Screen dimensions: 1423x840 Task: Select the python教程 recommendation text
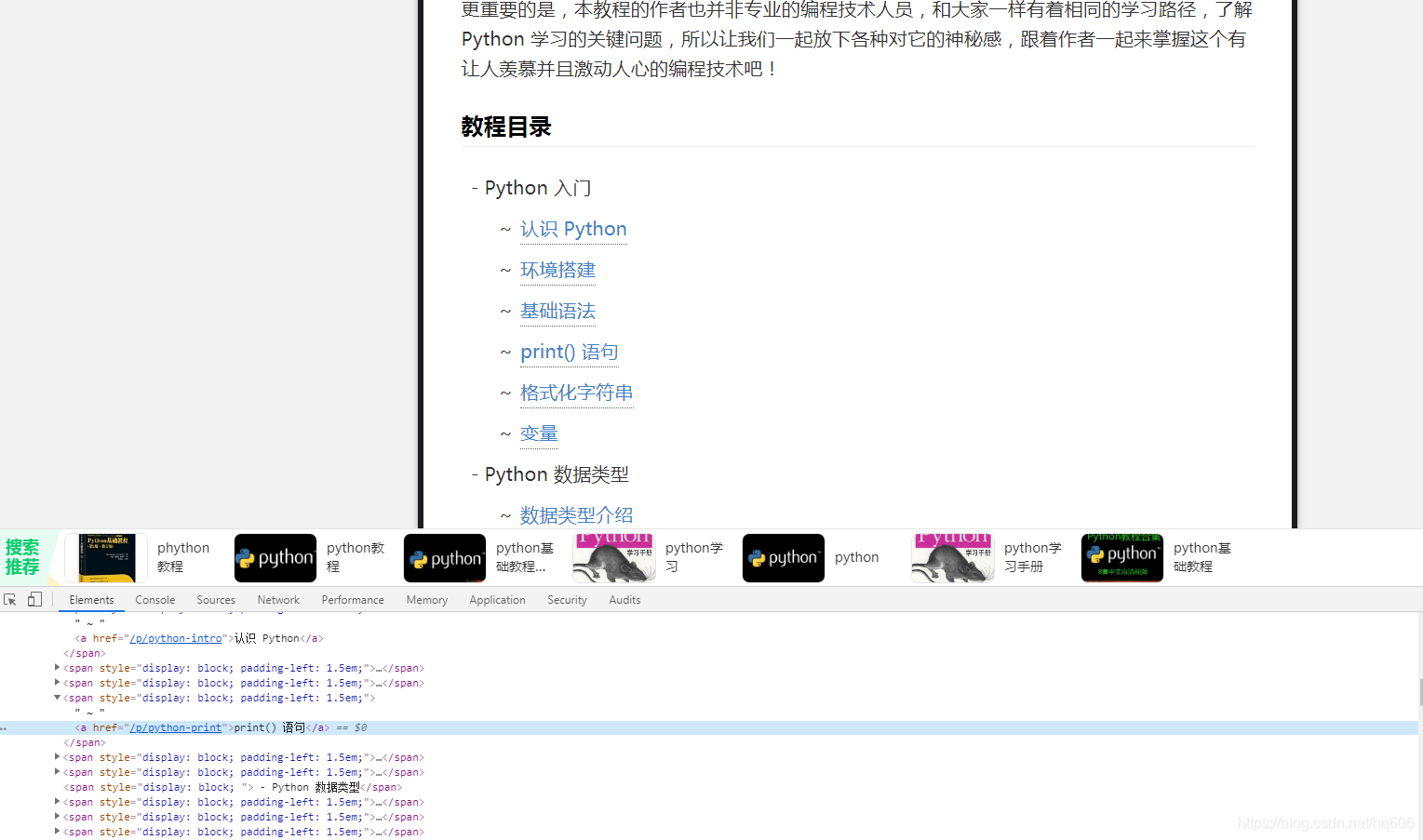tap(356, 557)
